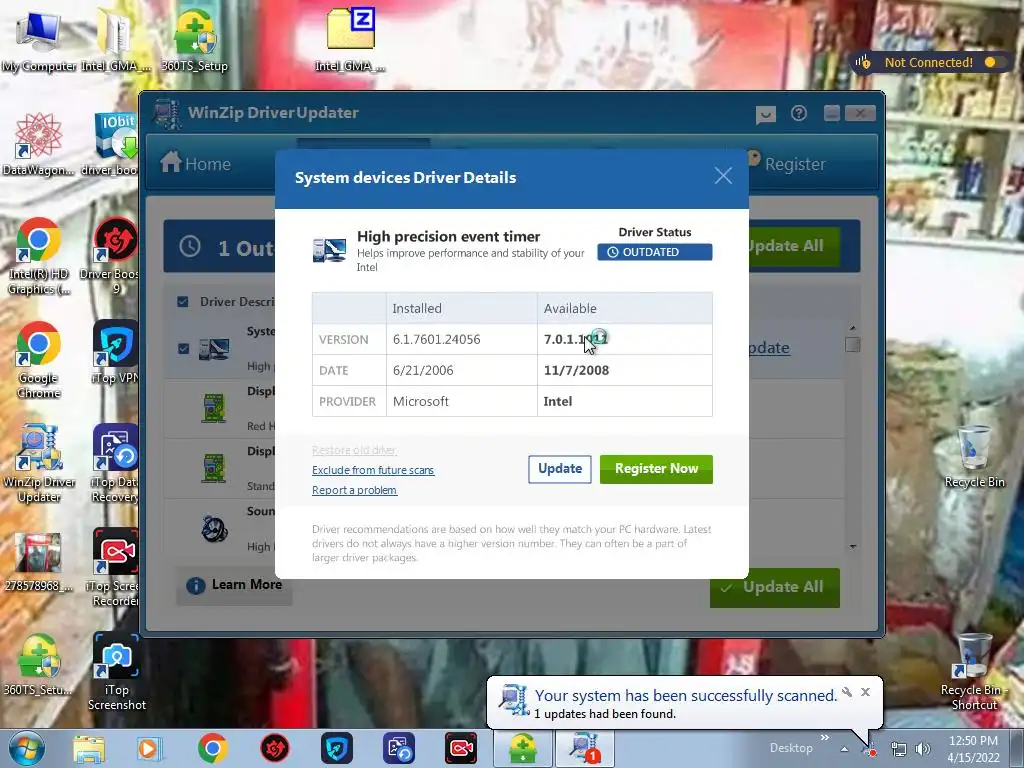Open iTop Screenshot desktop shortcut
The width and height of the screenshot is (1024, 768).
tap(116, 673)
